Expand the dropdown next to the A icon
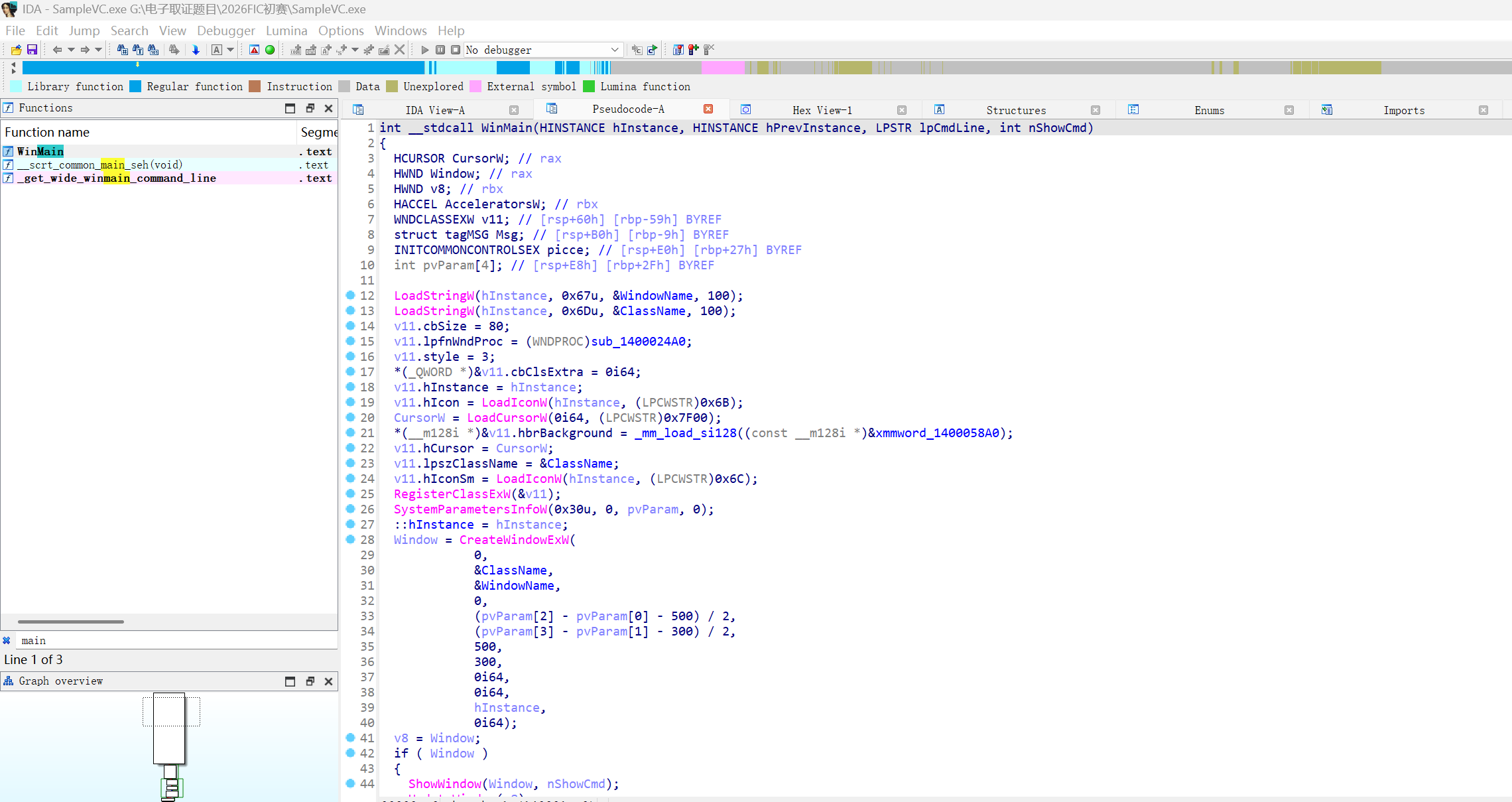1512x802 pixels. (x=230, y=50)
